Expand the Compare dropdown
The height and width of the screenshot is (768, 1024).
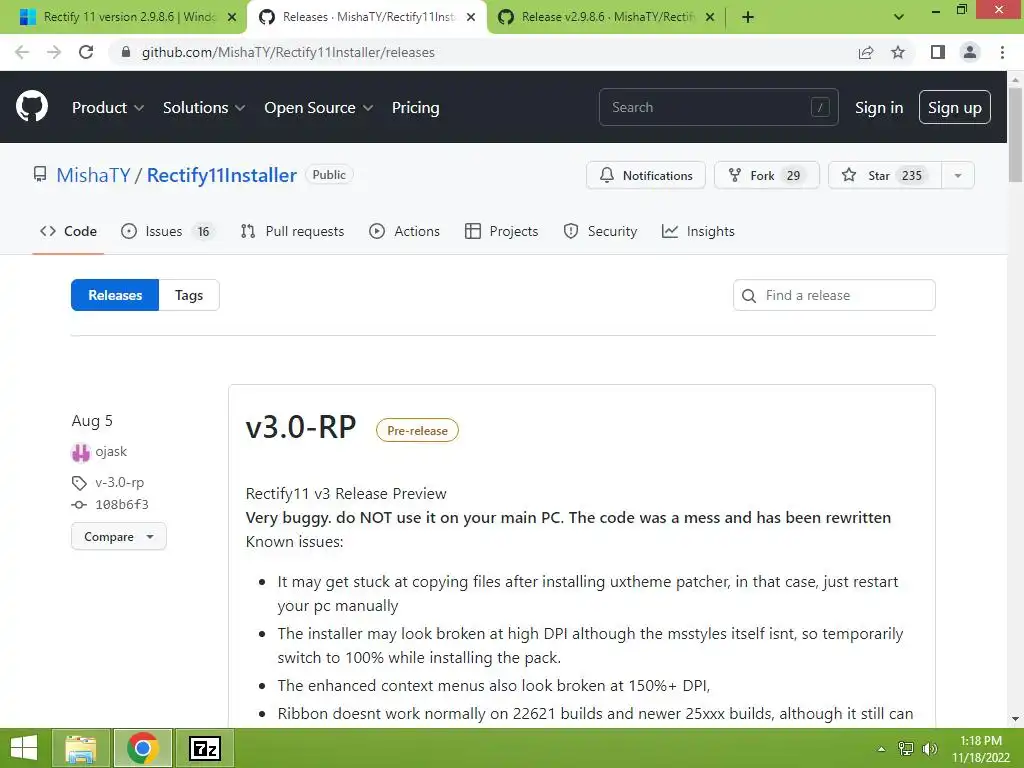pos(119,537)
